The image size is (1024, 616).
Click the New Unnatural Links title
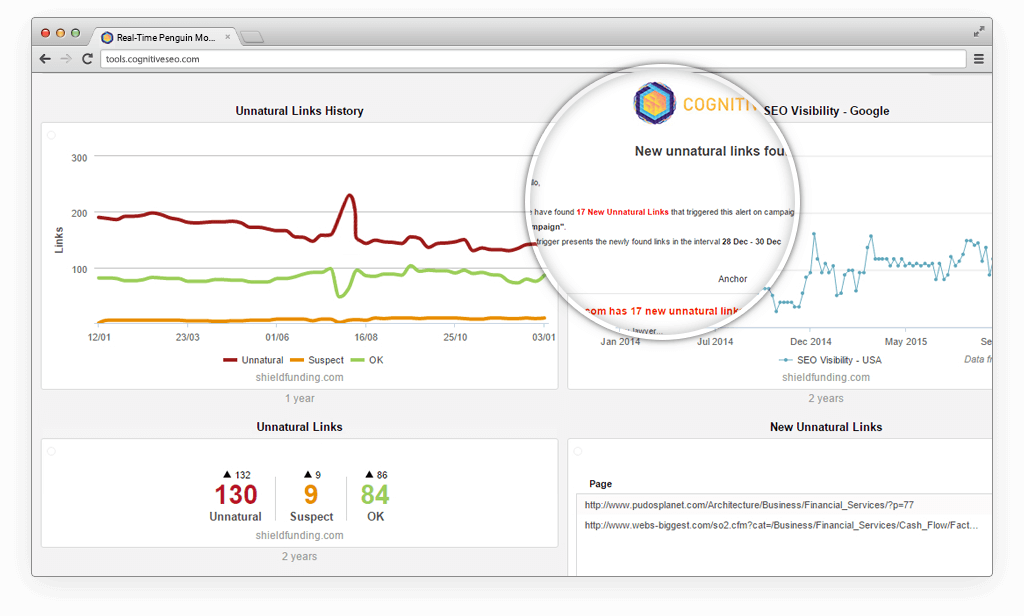tap(826, 427)
